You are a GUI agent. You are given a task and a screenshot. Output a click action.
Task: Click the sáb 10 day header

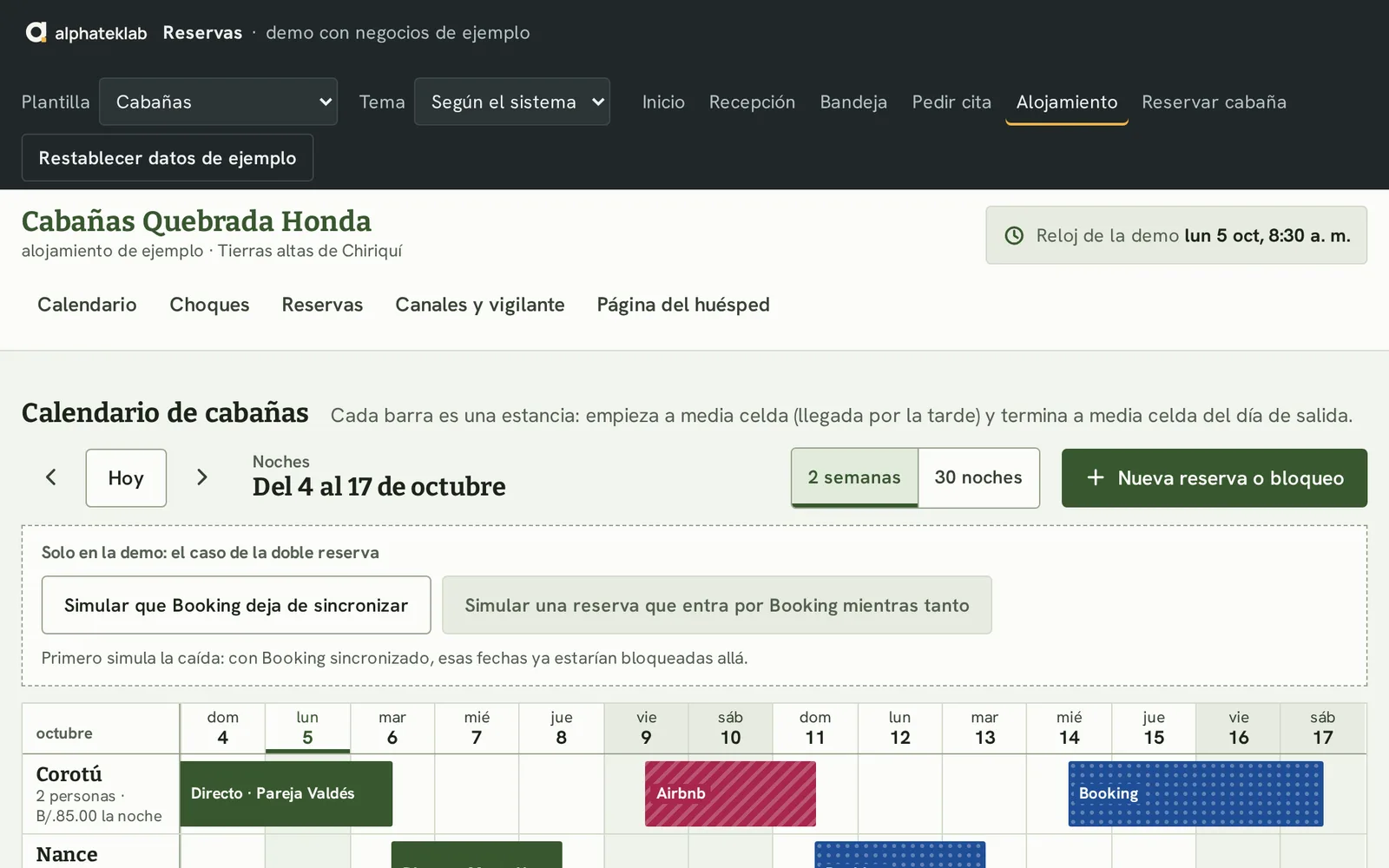pos(731,728)
